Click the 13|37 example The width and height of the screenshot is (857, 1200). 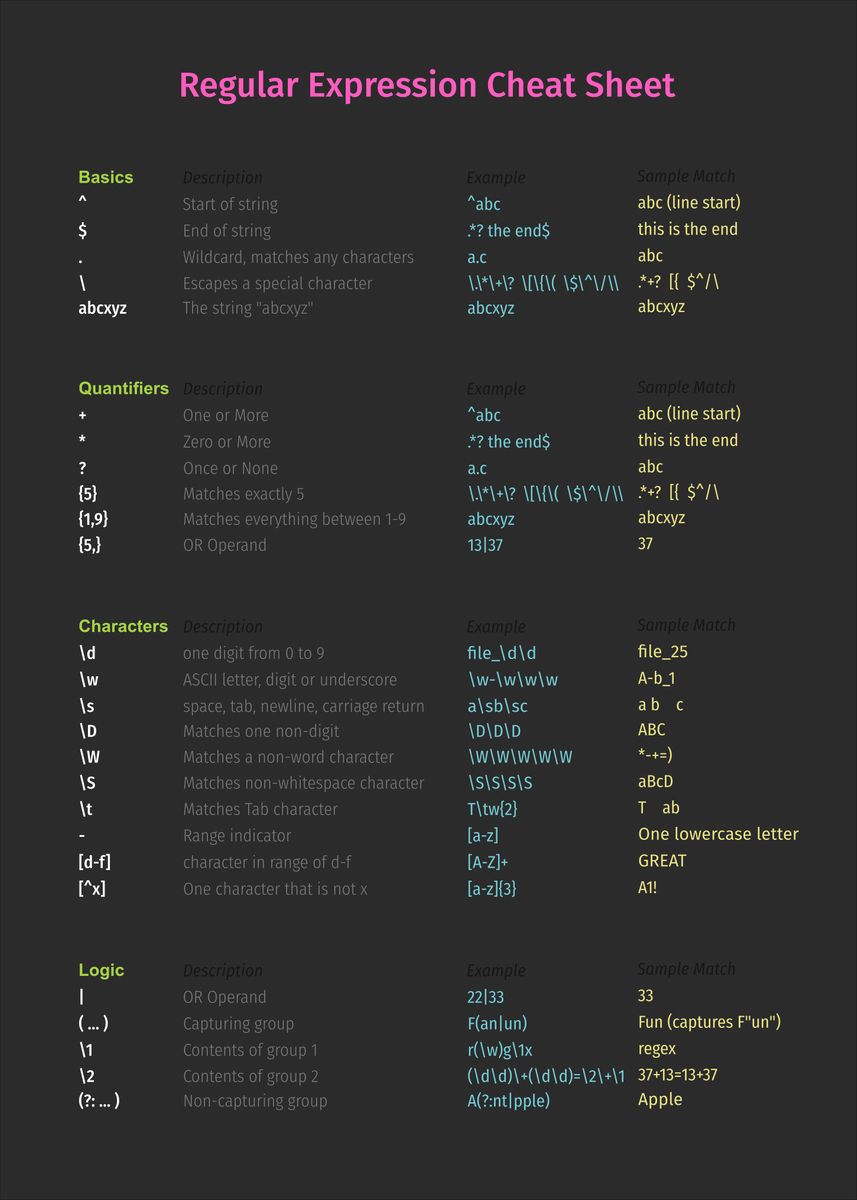tap(485, 545)
